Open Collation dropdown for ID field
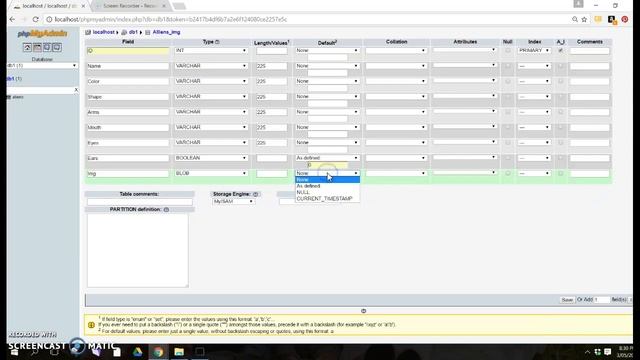 pos(396,51)
